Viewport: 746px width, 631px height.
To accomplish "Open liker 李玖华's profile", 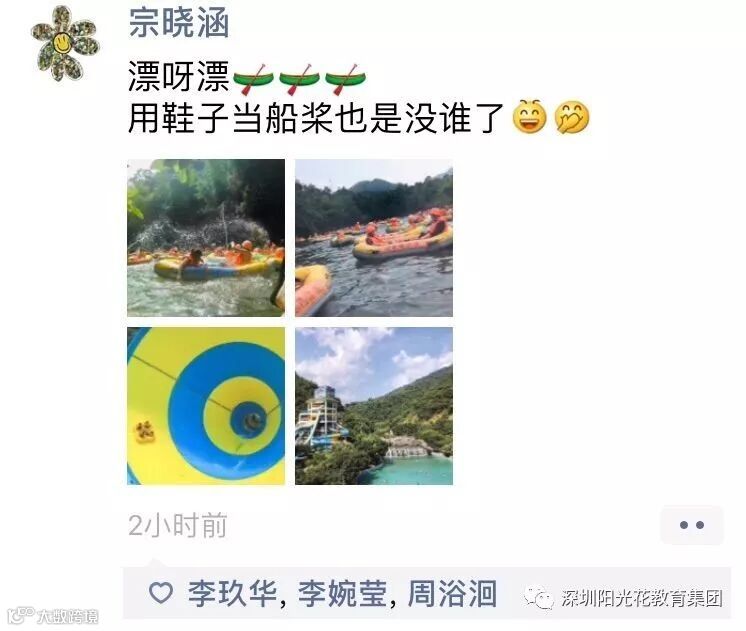I will pos(232,593).
